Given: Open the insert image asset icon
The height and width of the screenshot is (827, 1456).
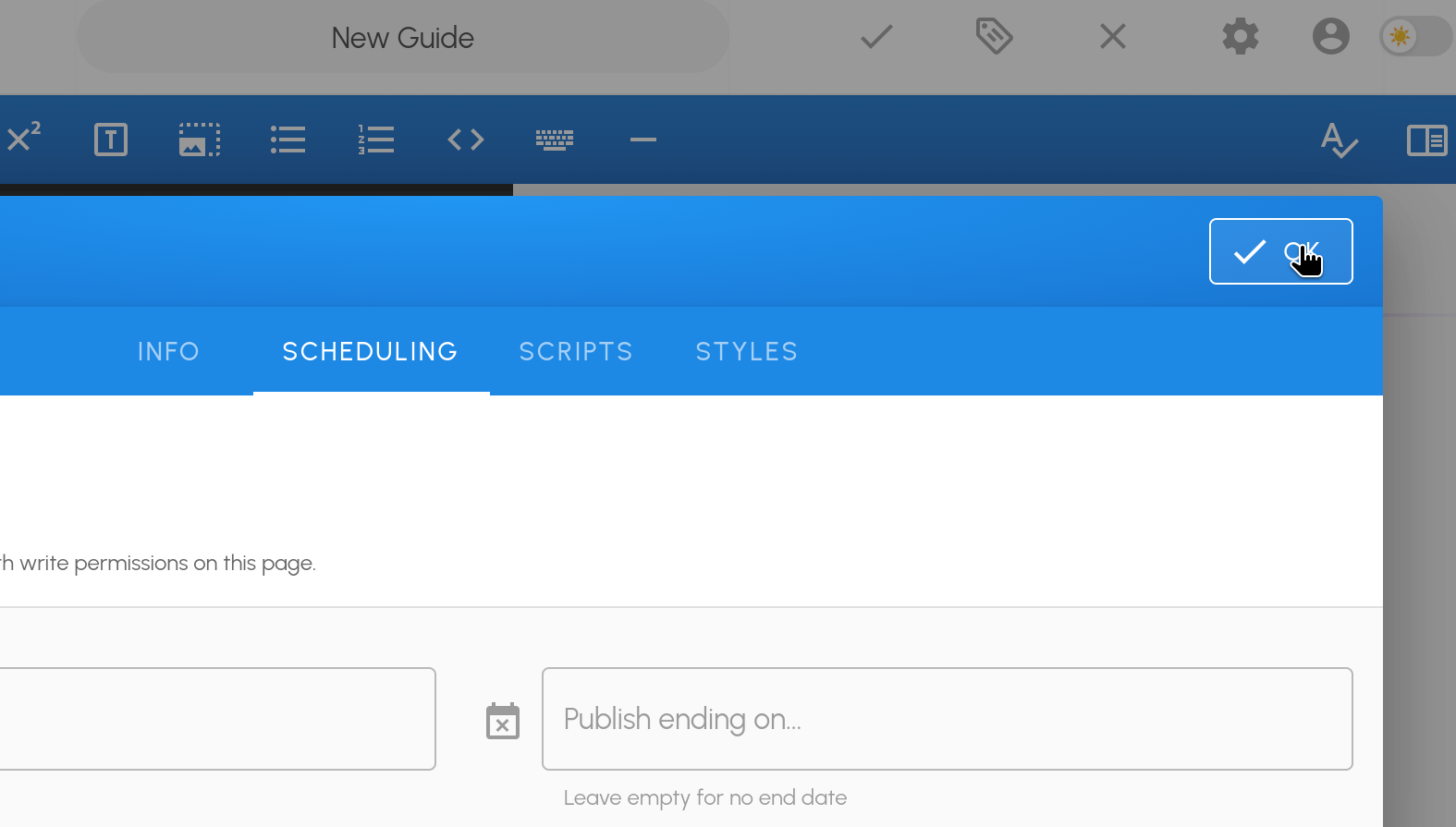Looking at the screenshot, I should pyautogui.click(x=200, y=140).
